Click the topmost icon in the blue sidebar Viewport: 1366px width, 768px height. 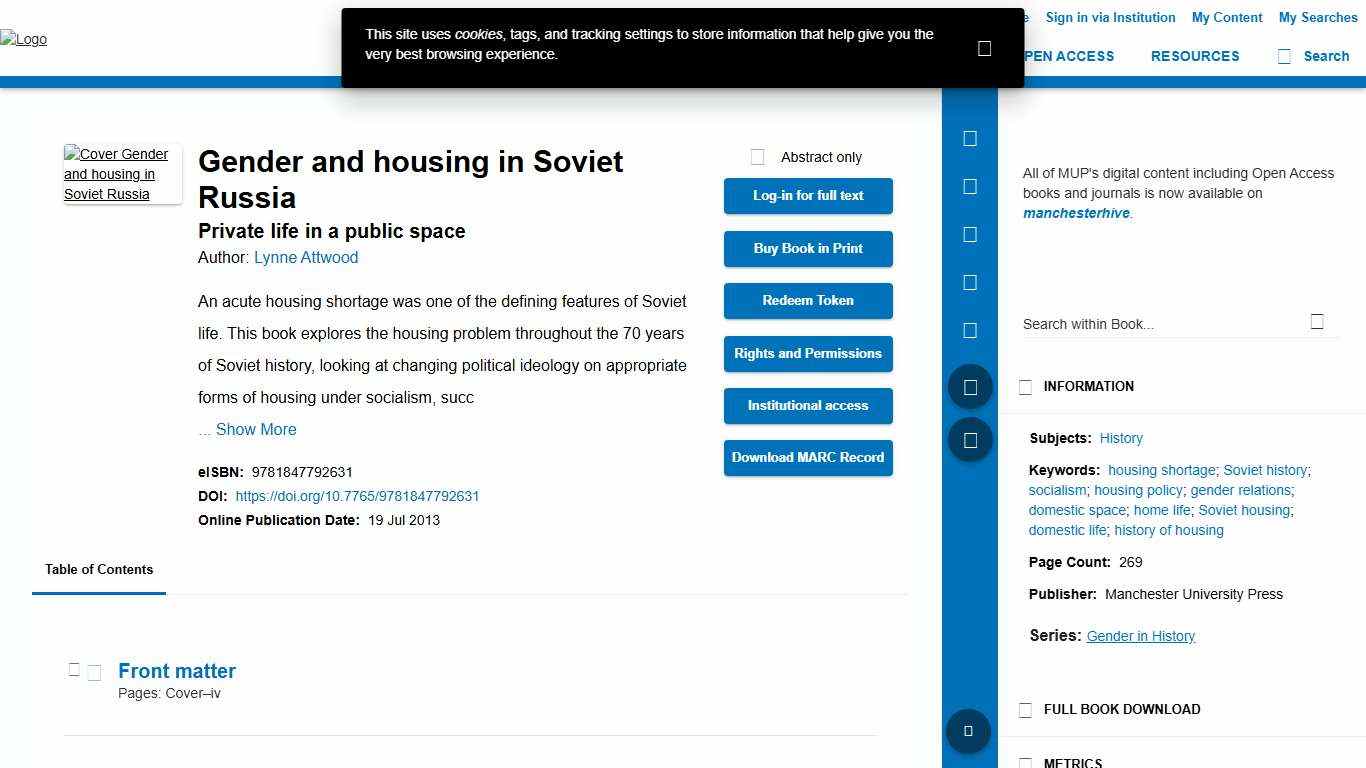coord(969,138)
